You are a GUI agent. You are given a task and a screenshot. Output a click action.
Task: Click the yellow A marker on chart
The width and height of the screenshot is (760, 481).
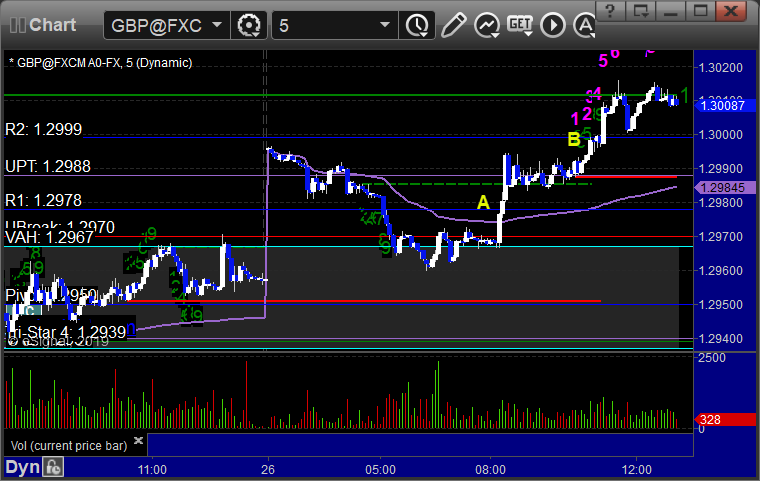click(x=483, y=202)
